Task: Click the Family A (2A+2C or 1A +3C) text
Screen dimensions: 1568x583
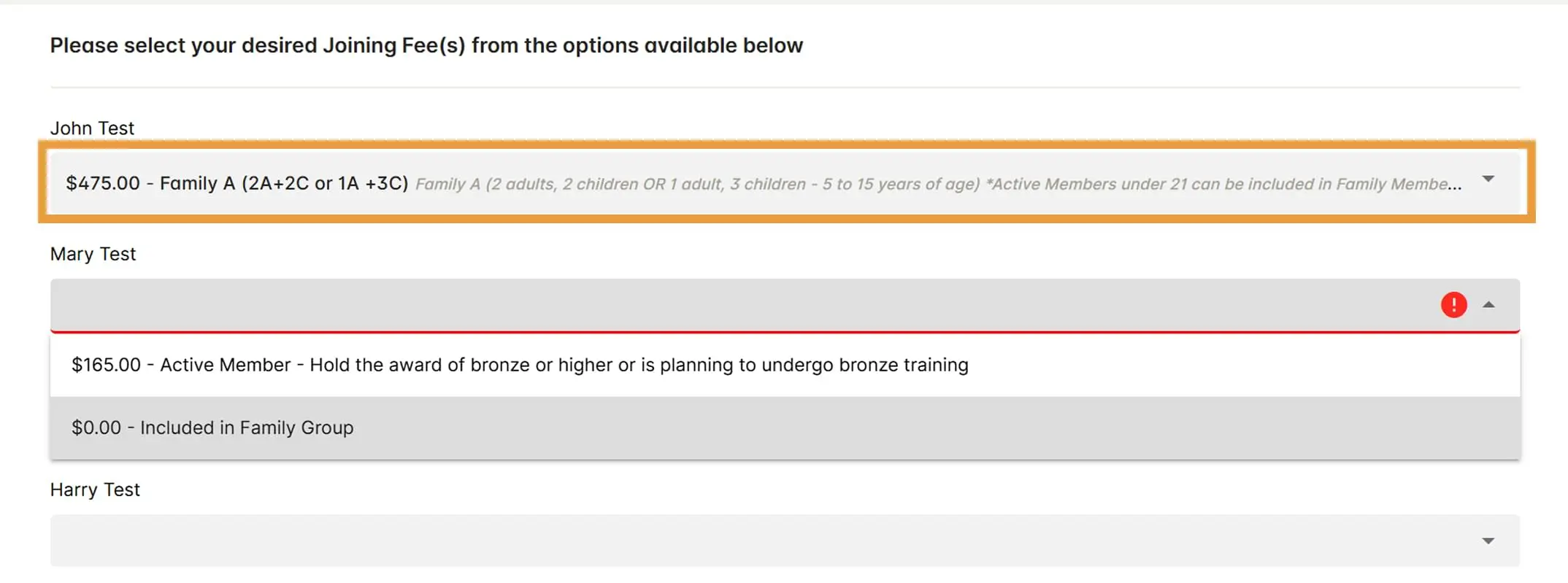Action: pos(284,183)
